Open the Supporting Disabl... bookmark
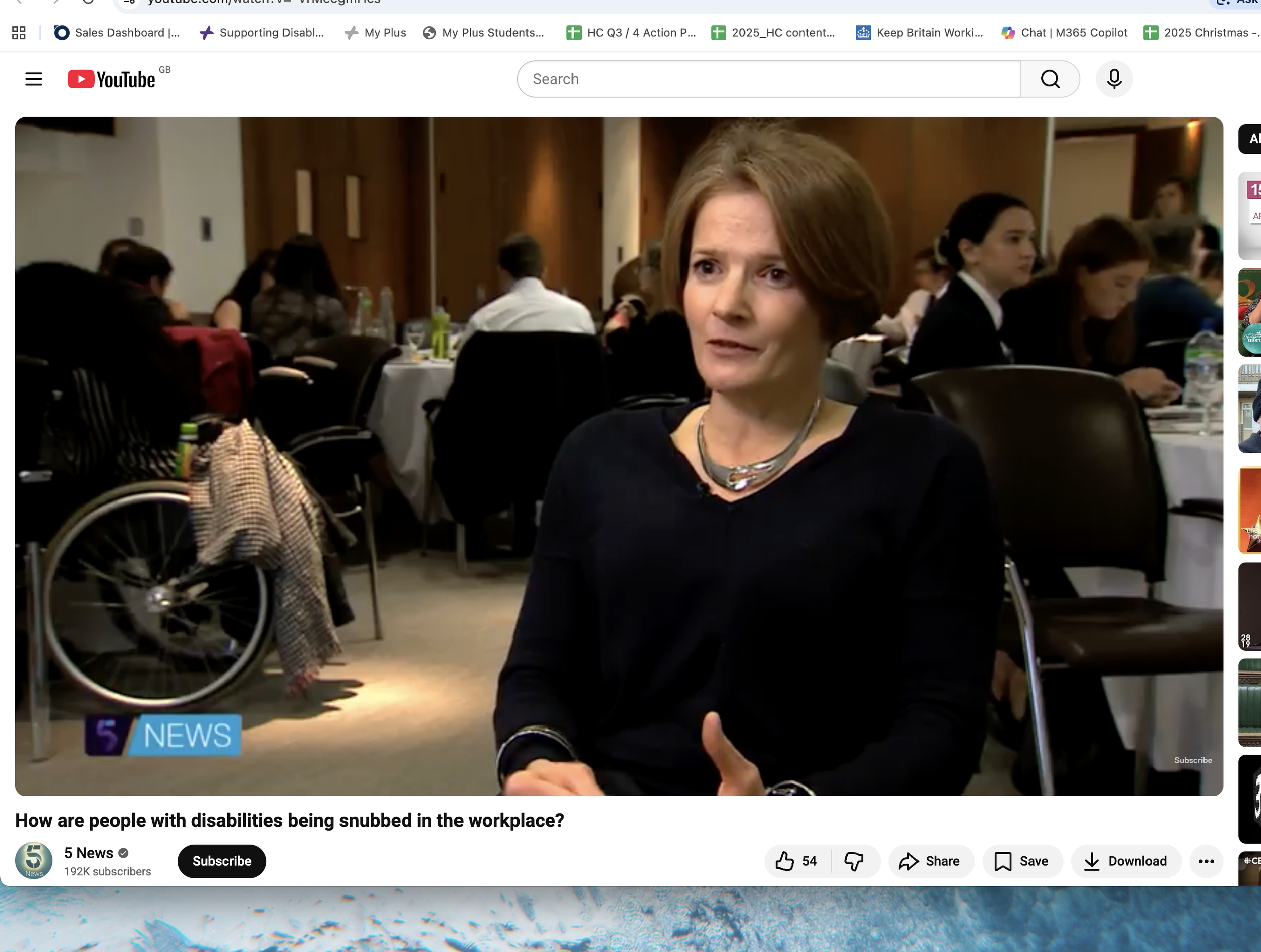The image size is (1261, 952). tap(262, 32)
